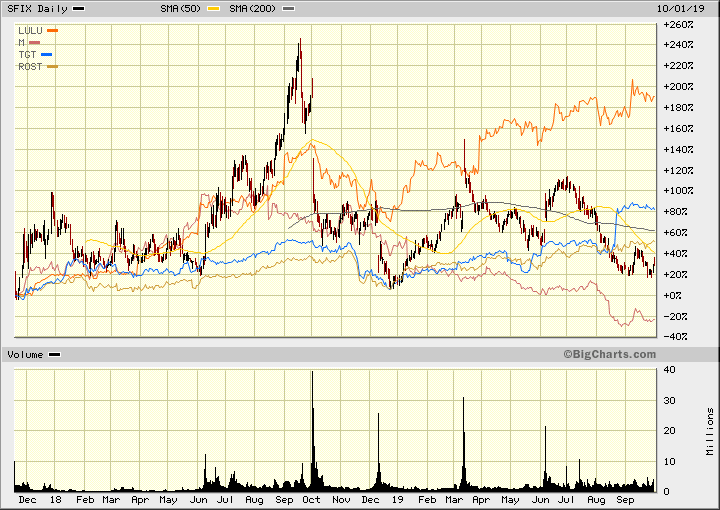Click the +100% axis label
The height and width of the screenshot is (510, 720).
click(x=678, y=191)
